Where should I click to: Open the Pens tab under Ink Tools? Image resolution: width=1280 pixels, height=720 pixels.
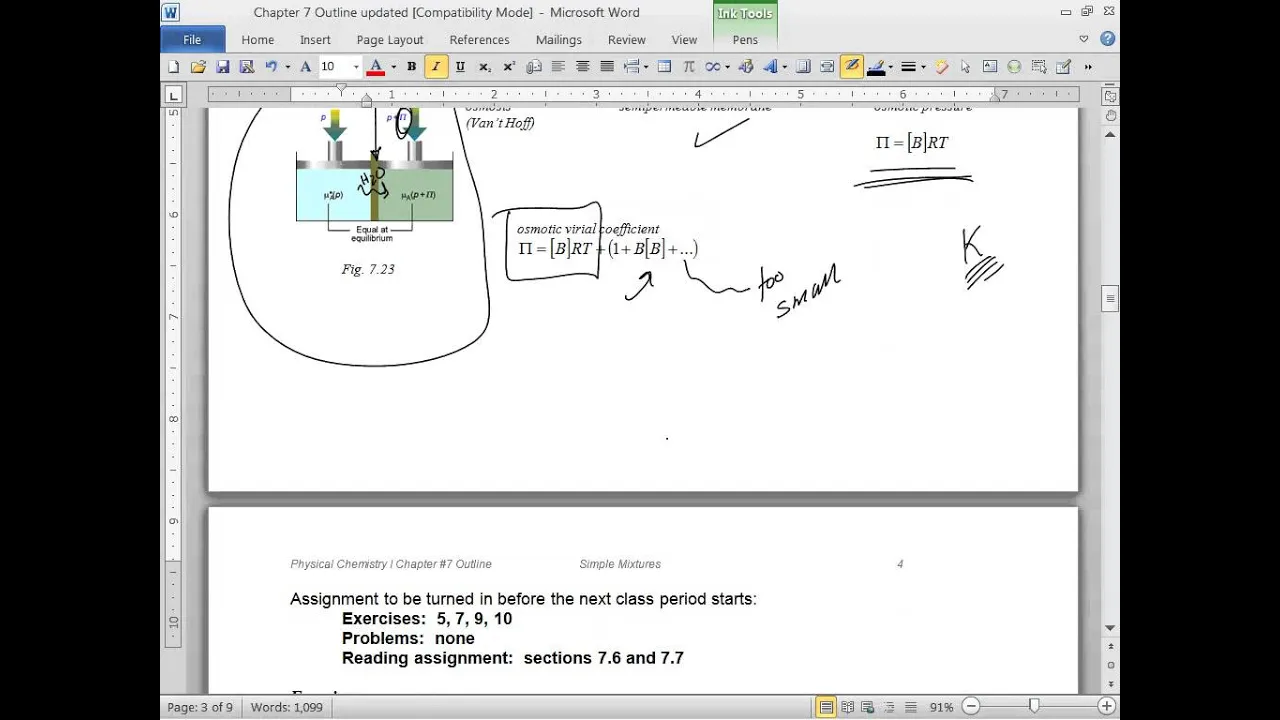tap(745, 40)
